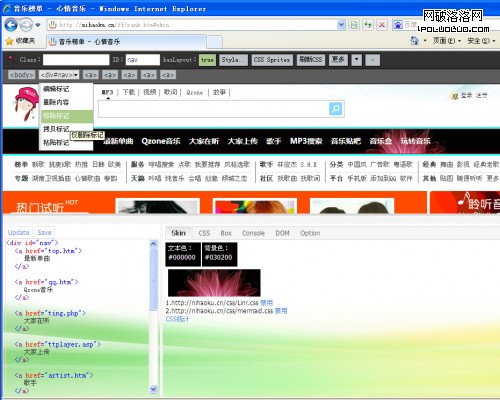Click the Class input field
Viewport: 500px width, 400px height.
76,60
